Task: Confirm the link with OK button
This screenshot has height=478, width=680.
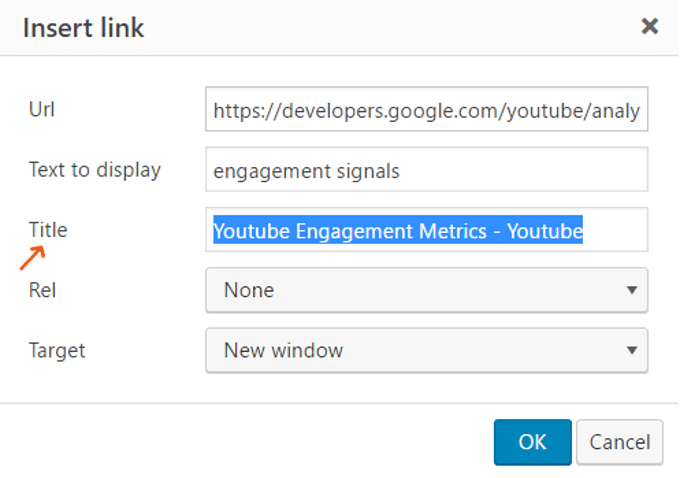Action: pos(533,442)
